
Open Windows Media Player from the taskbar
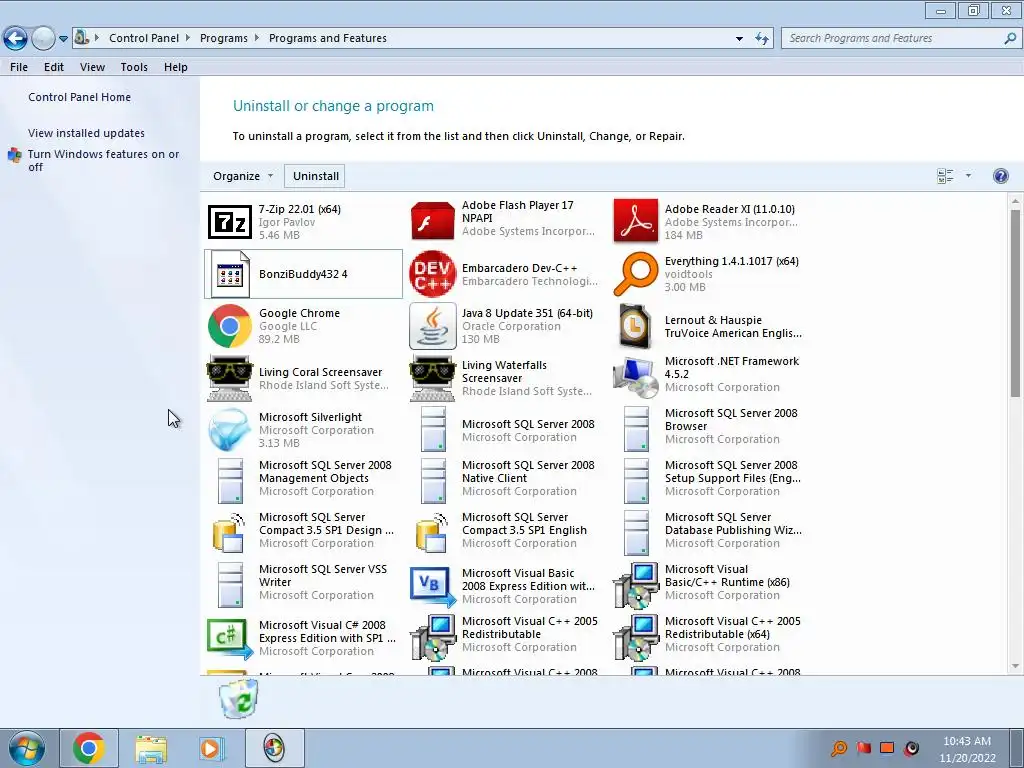click(x=212, y=748)
